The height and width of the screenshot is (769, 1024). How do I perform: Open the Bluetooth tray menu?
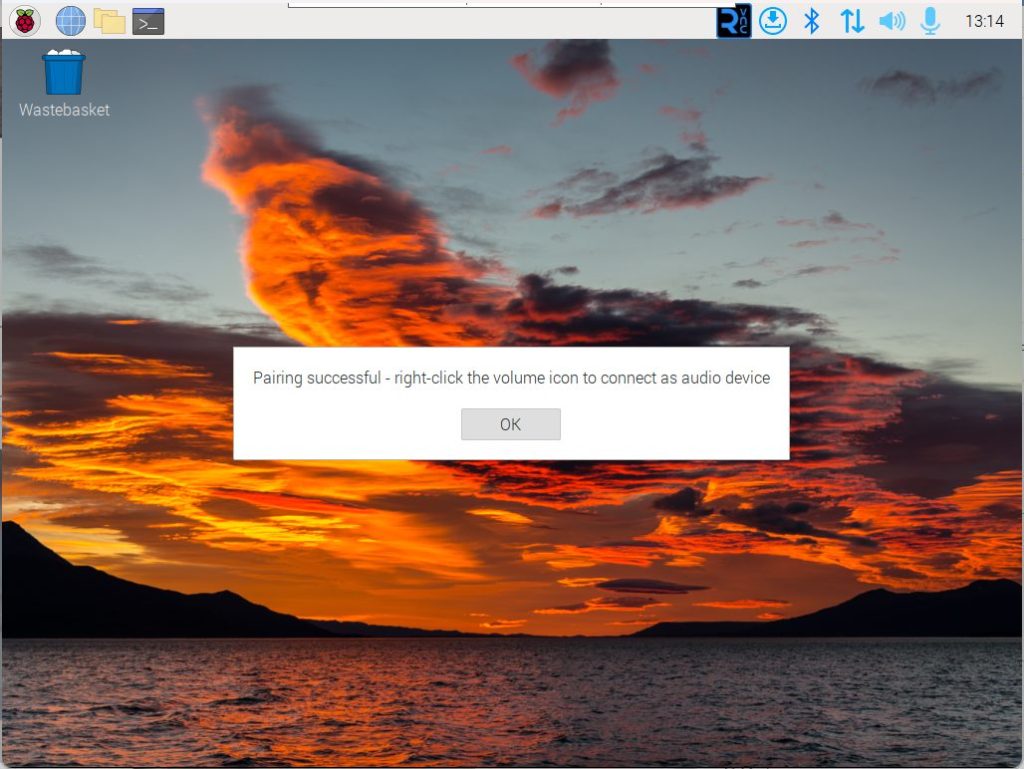coord(812,21)
